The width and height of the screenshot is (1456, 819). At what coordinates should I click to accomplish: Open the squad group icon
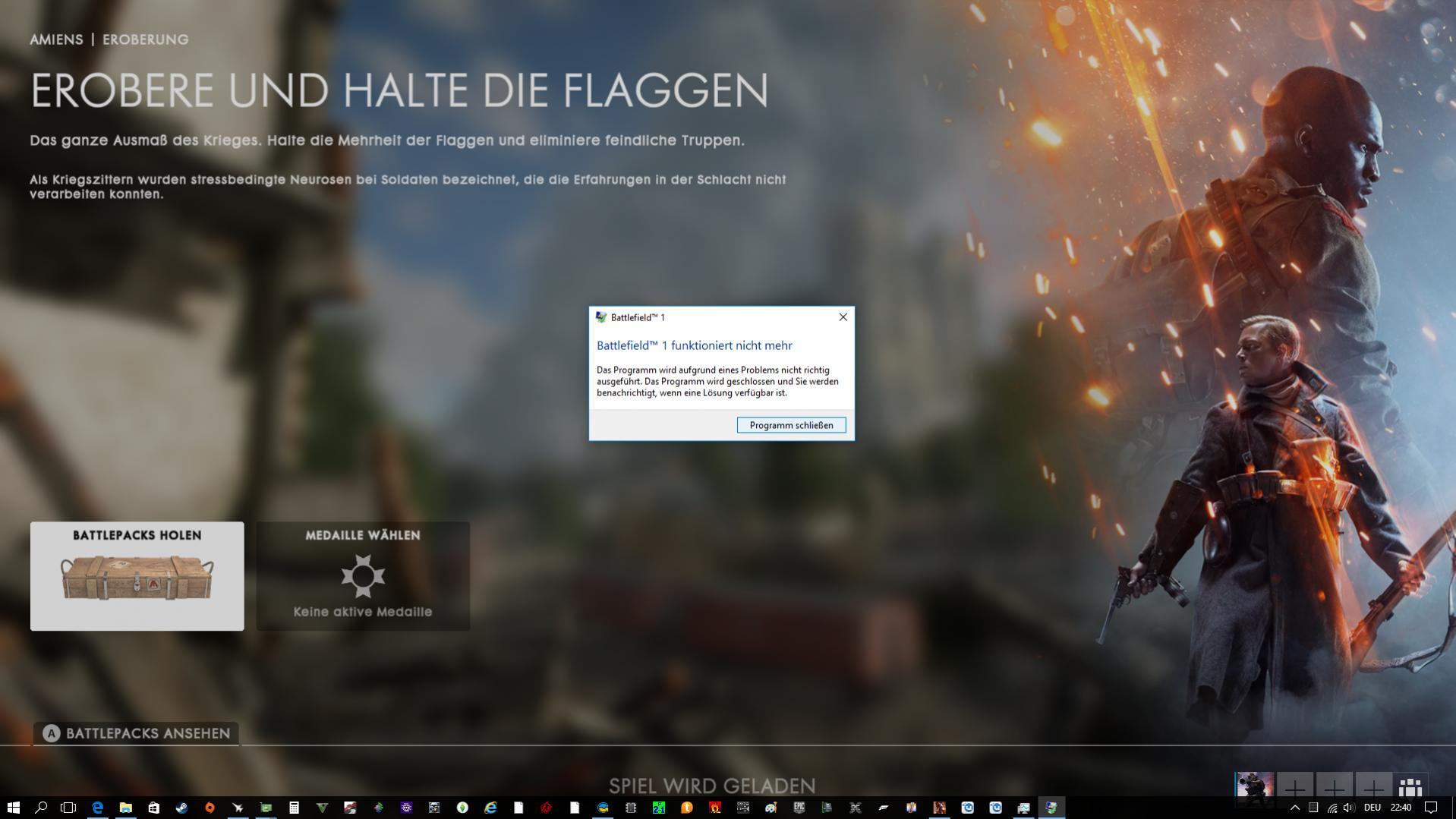coord(1410,786)
